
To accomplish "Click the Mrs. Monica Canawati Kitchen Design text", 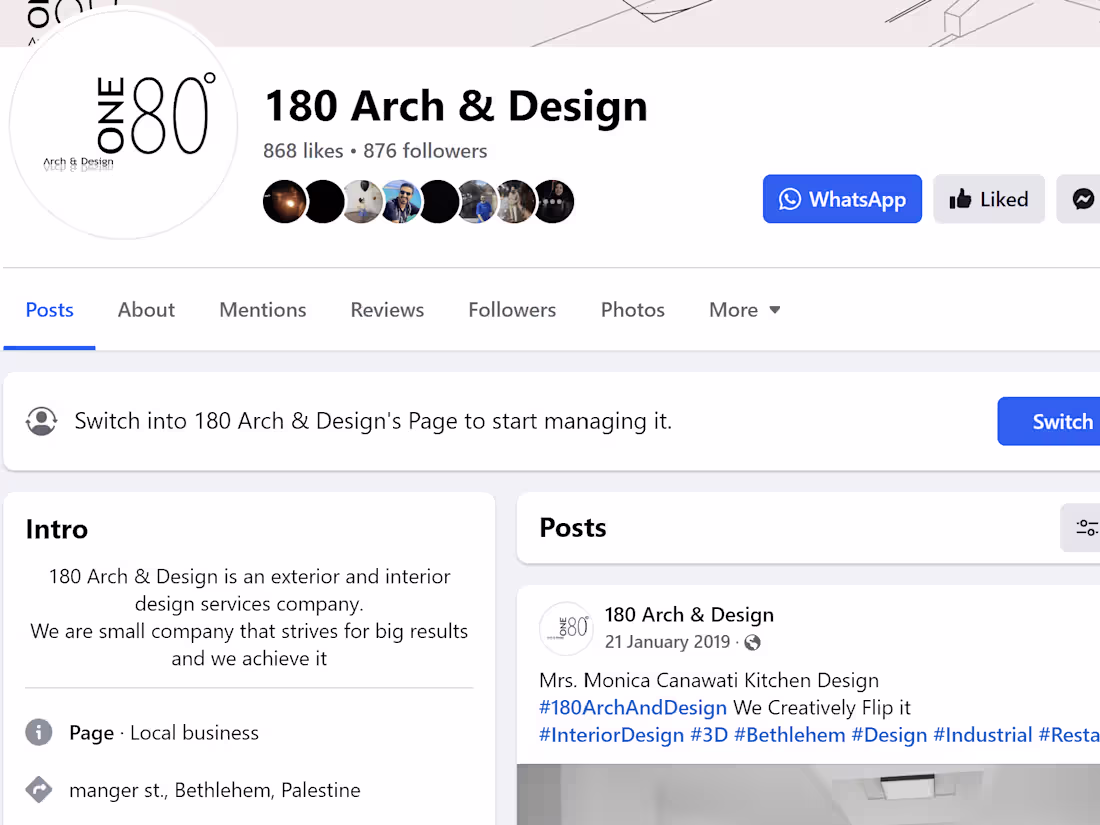I will pos(709,680).
